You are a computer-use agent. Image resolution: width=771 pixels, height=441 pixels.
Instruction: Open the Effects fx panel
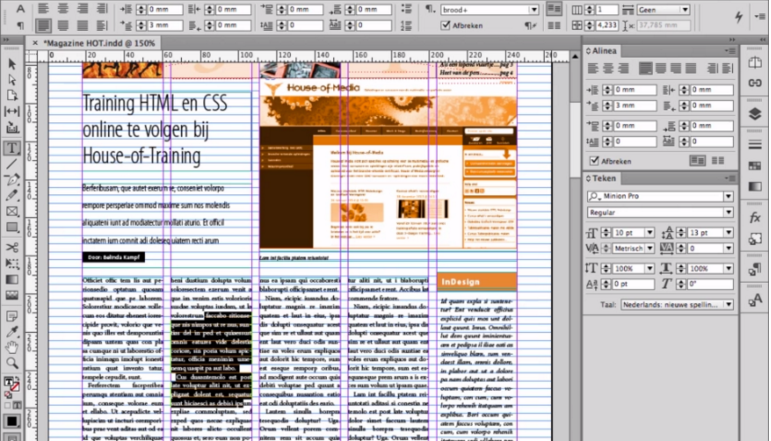click(755, 217)
